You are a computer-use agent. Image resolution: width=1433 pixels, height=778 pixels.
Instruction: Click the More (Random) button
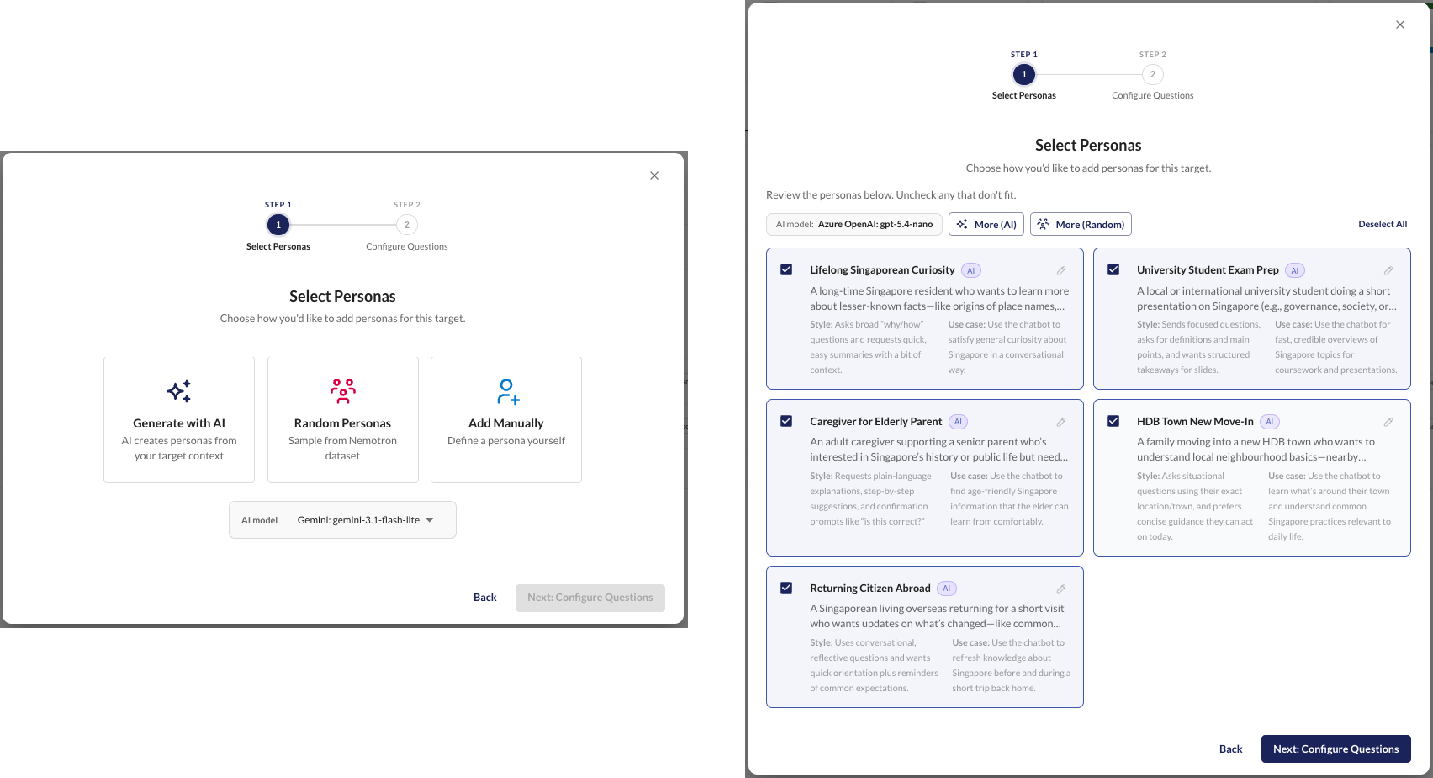[1081, 224]
